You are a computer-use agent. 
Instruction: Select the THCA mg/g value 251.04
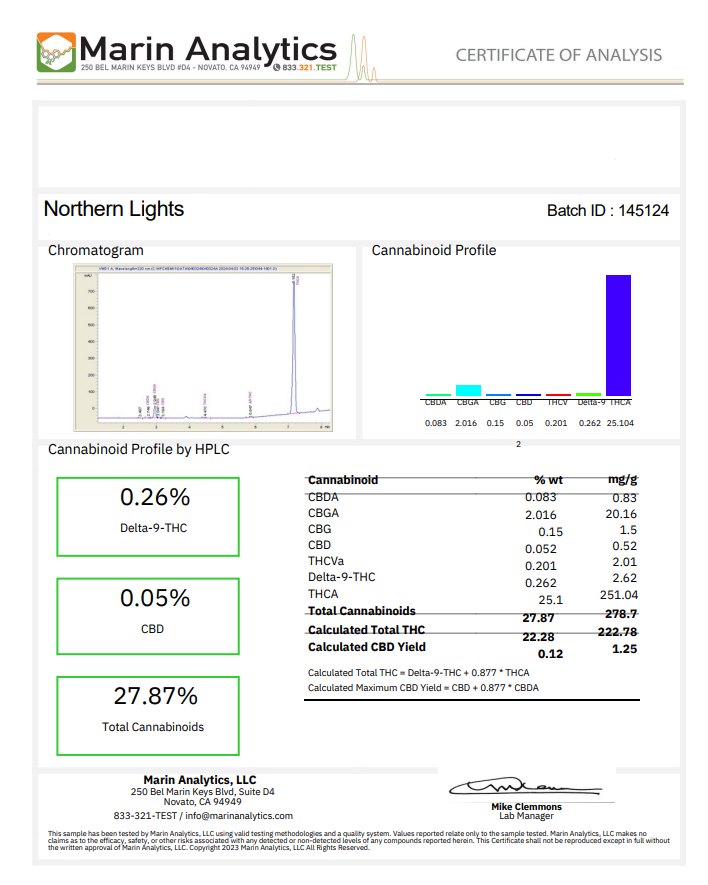pos(618,595)
